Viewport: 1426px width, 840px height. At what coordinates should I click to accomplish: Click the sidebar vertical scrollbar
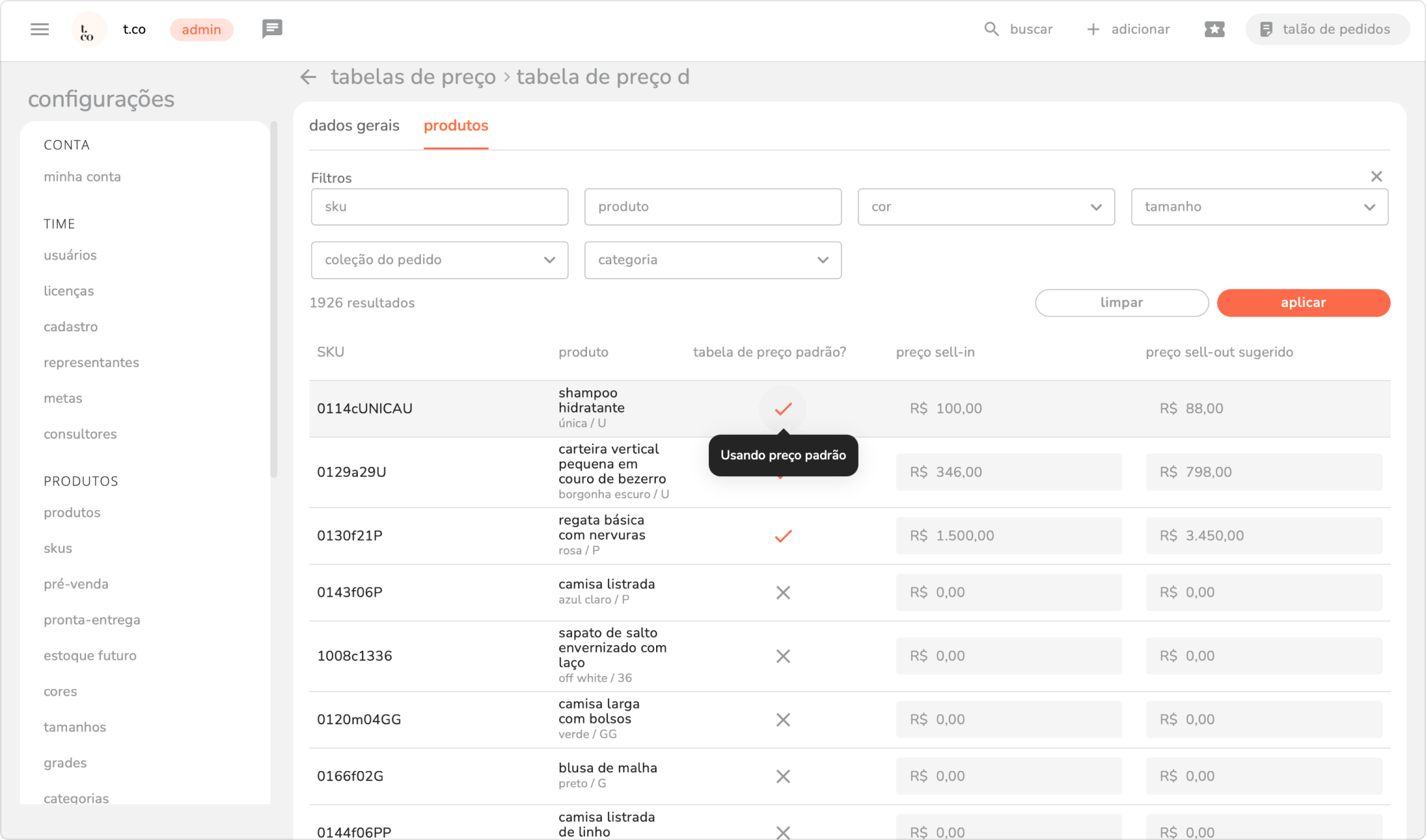[274, 298]
